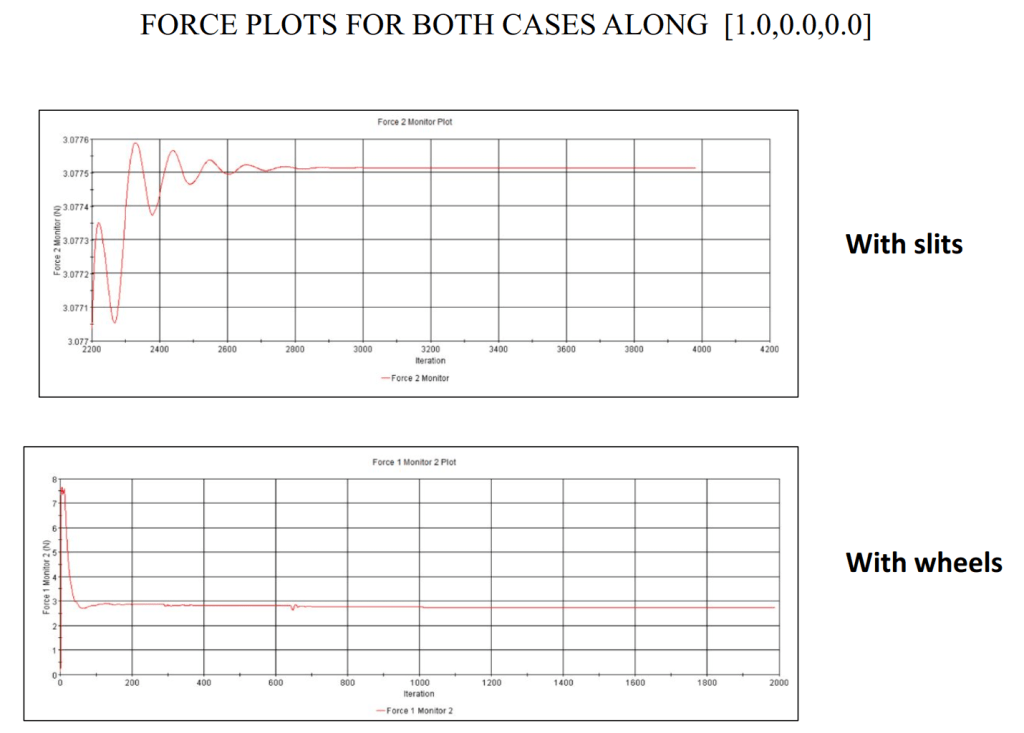Viewport: 1024px width, 733px height.
Task: Click the 'With slits' label
Action: click(x=904, y=244)
